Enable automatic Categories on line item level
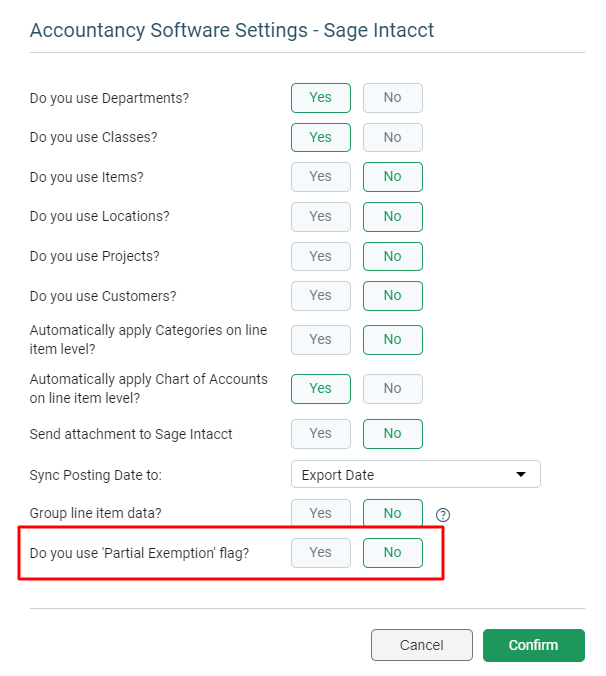This screenshot has height=676, width=606. (x=321, y=340)
